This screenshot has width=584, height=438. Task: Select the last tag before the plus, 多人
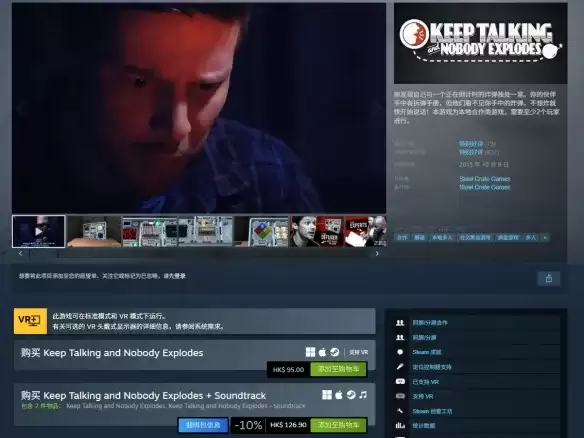point(530,237)
